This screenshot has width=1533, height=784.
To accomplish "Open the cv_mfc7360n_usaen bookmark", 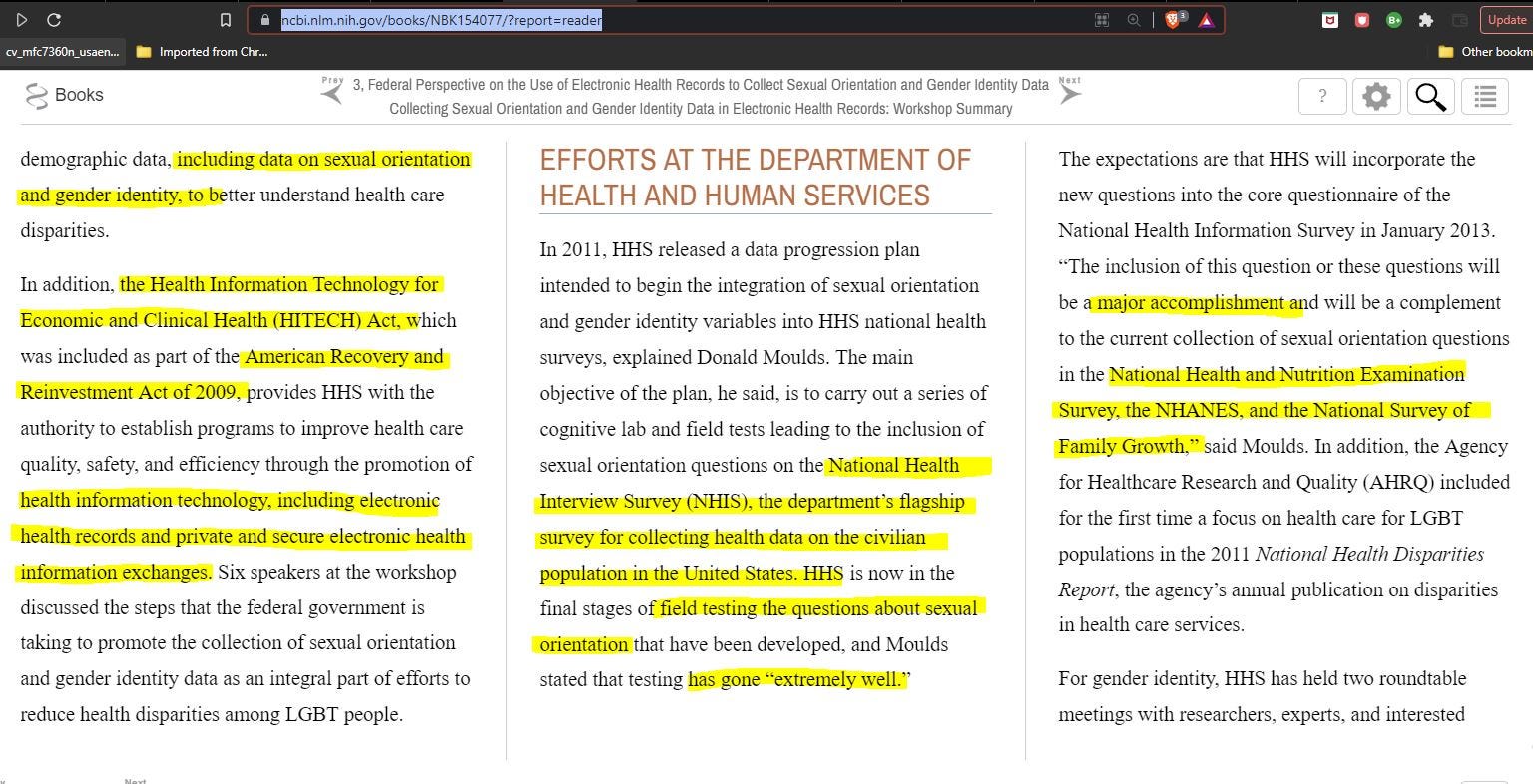I will pos(62,52).
